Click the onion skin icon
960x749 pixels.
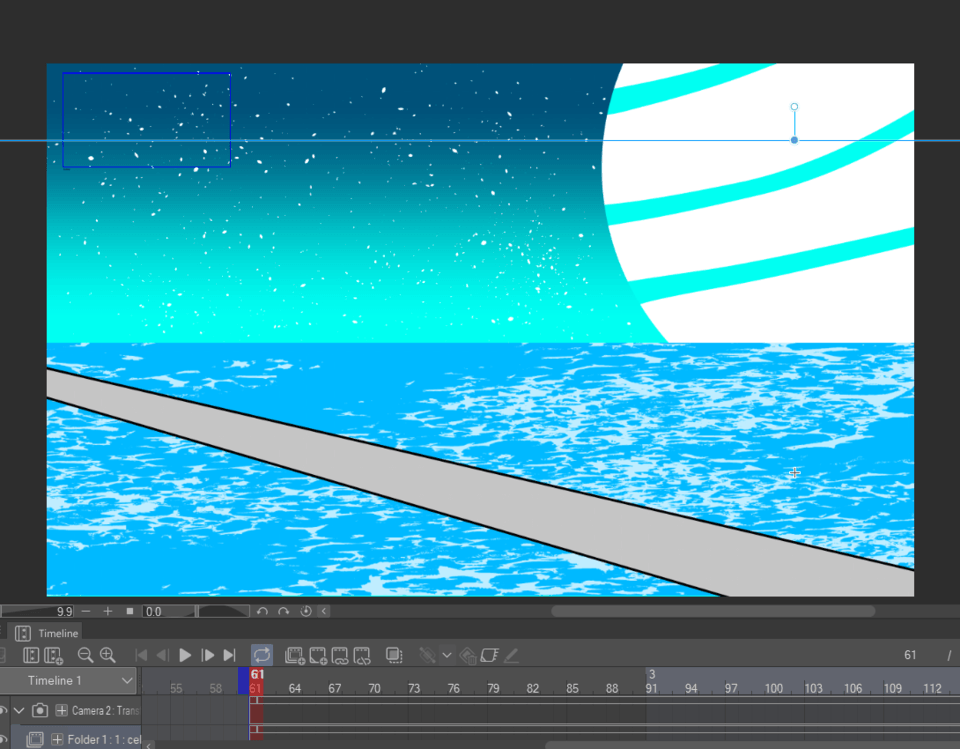[394, 655]
